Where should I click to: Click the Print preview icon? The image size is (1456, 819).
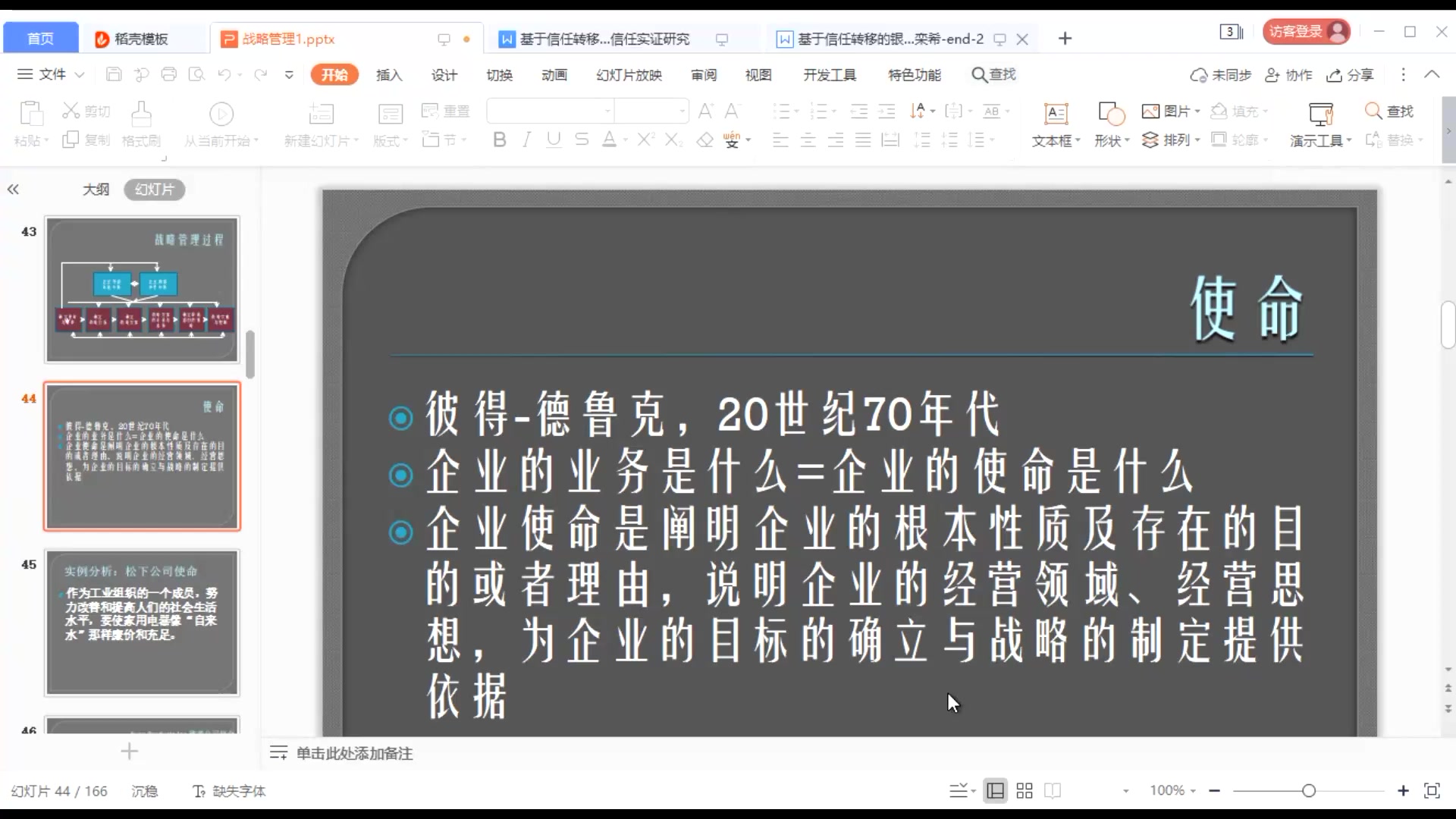tap(196, 74)
